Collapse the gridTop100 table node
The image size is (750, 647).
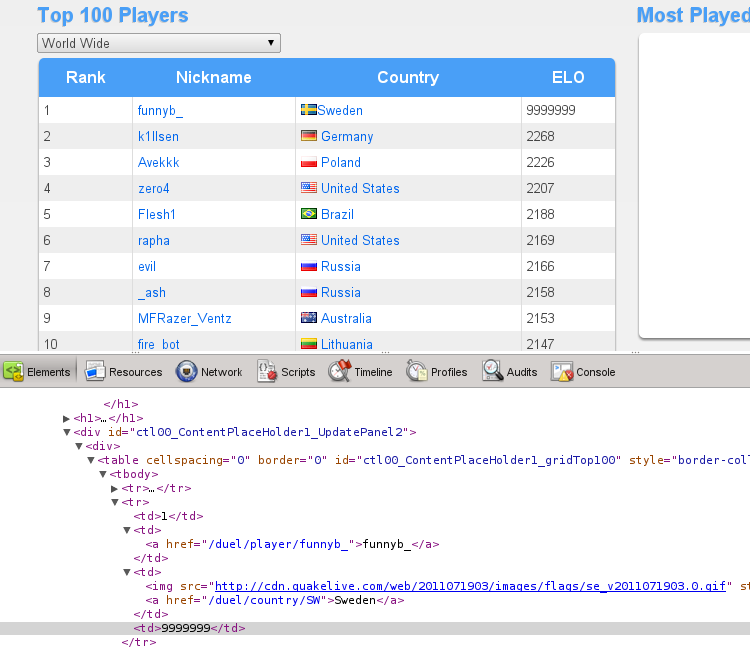91,460
